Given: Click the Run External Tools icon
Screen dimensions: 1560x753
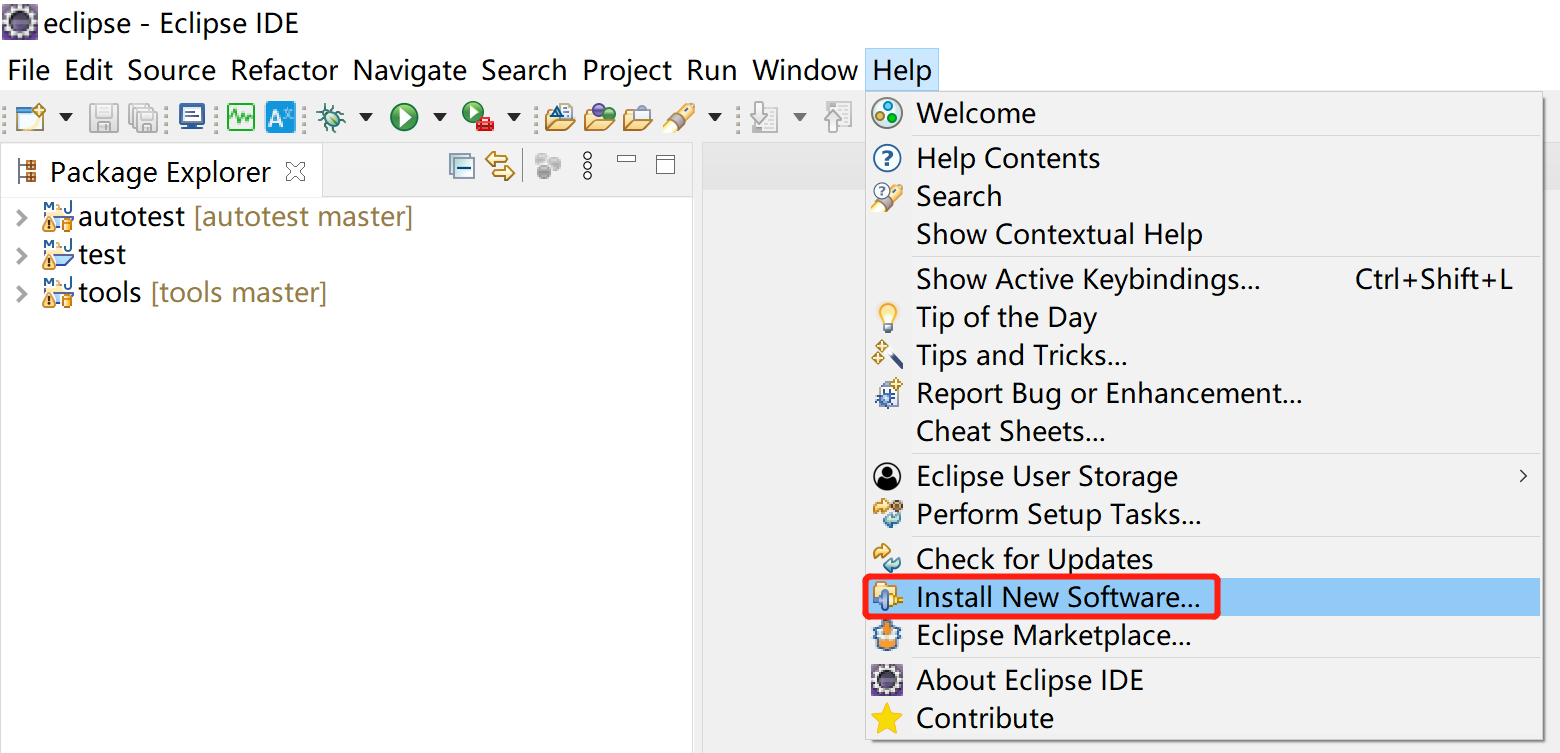Looking at the screenshot, I should [x=478, y=117].
